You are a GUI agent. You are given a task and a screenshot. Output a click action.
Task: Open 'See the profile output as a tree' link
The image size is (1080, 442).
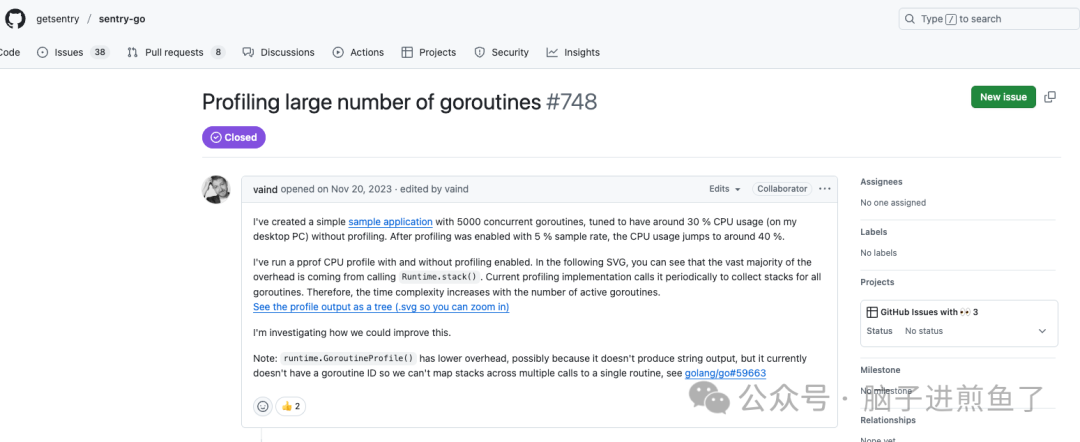coord(381,307)
